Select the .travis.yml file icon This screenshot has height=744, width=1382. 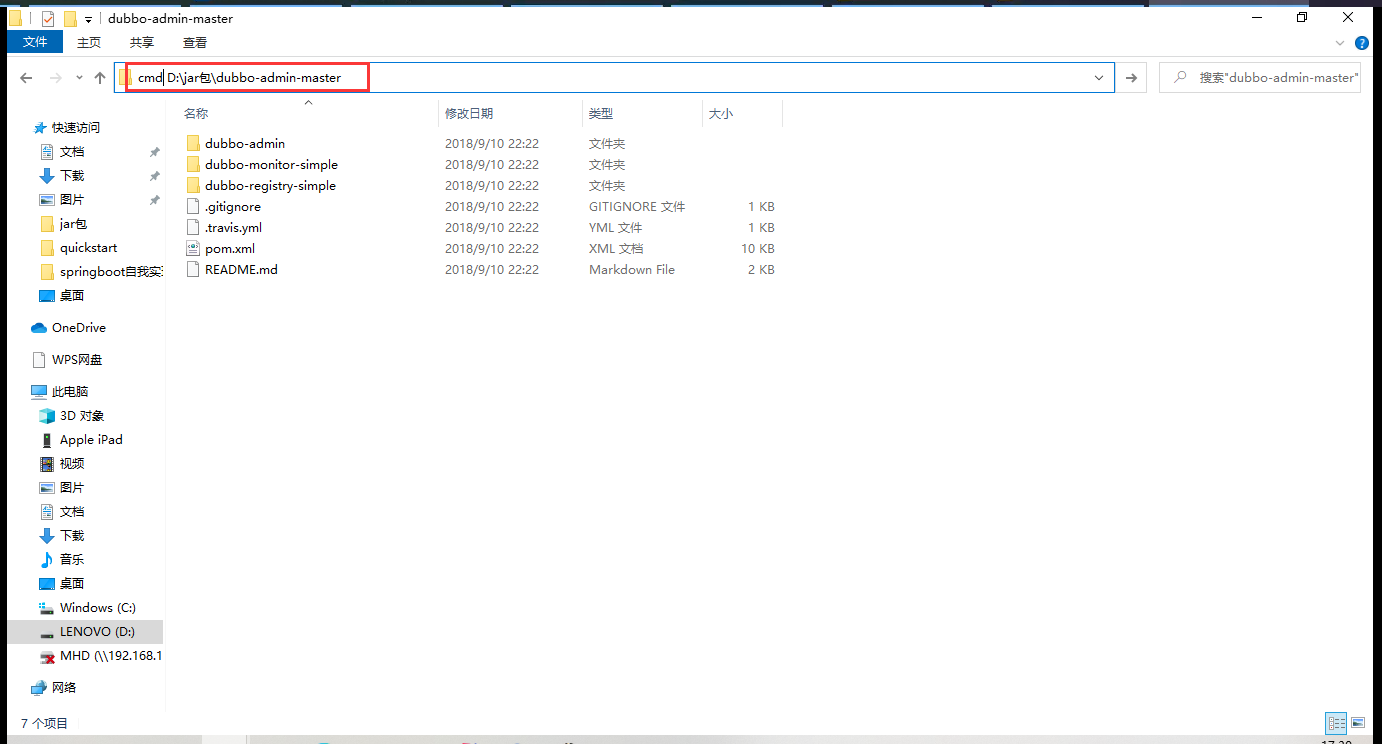(x=194, y=228)
